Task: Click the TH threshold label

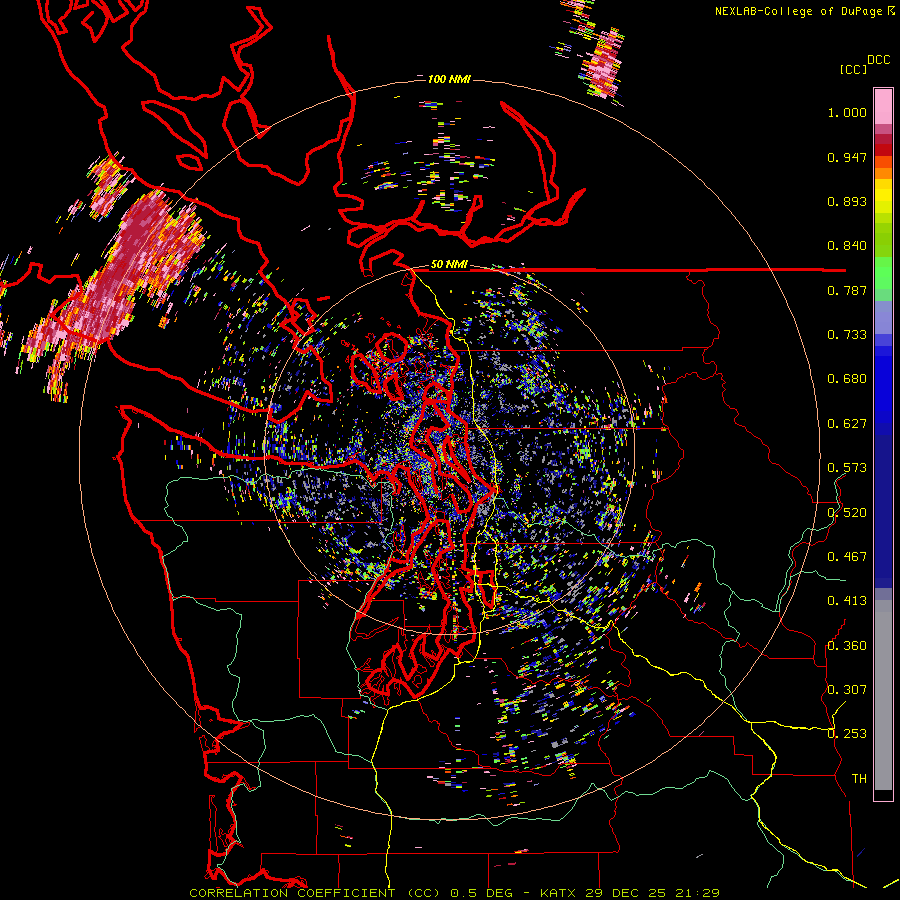Action: 859,779
